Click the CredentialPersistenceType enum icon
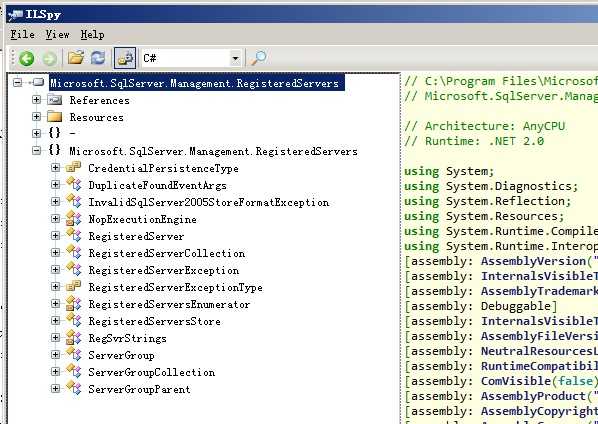This screenshot has height=424, width=598. click(x=73, y=167)
